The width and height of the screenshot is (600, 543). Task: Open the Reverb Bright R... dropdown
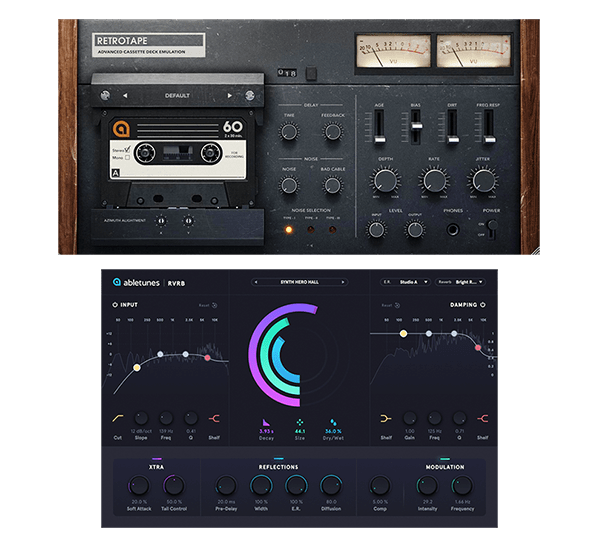pyautogui.click(x=460, y=282)
